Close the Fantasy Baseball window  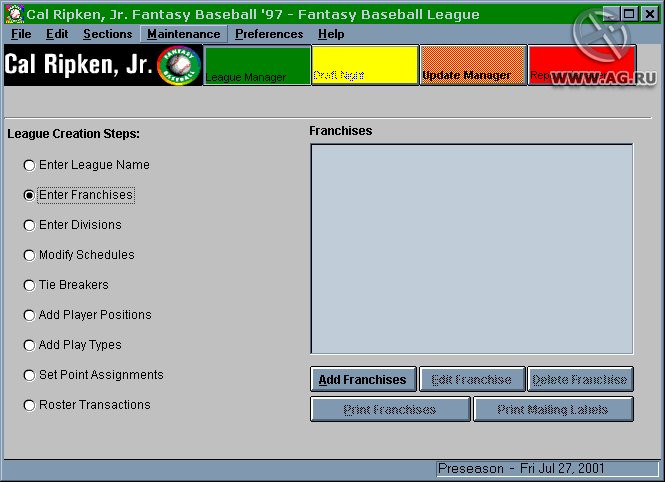[x=650, y=14]
